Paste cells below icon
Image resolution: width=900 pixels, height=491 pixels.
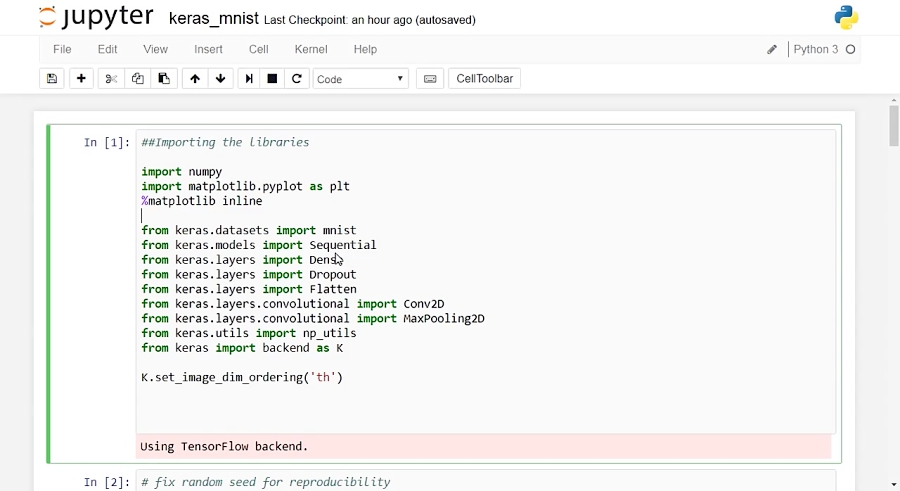click(x=164, y=79)
